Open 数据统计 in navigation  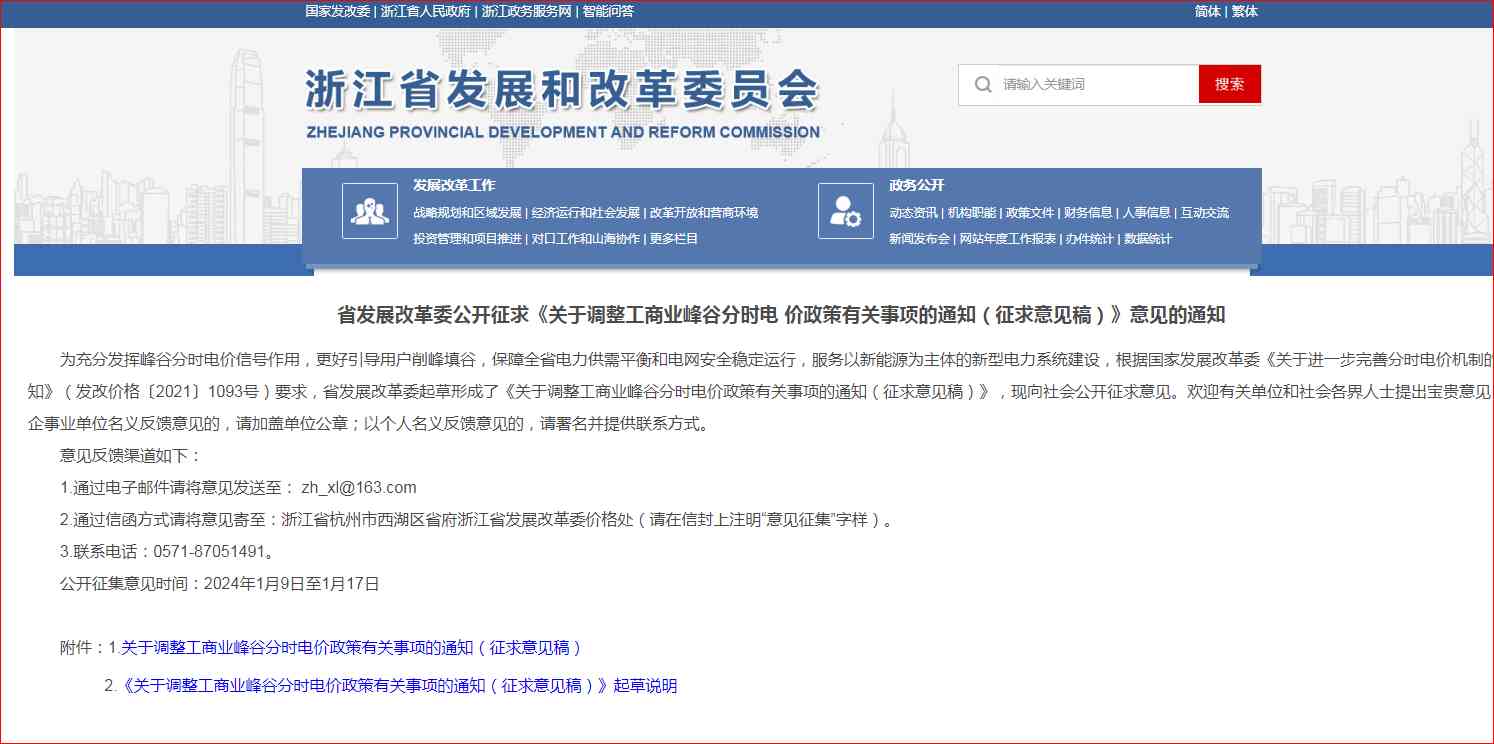click(x=1148, y=239)
